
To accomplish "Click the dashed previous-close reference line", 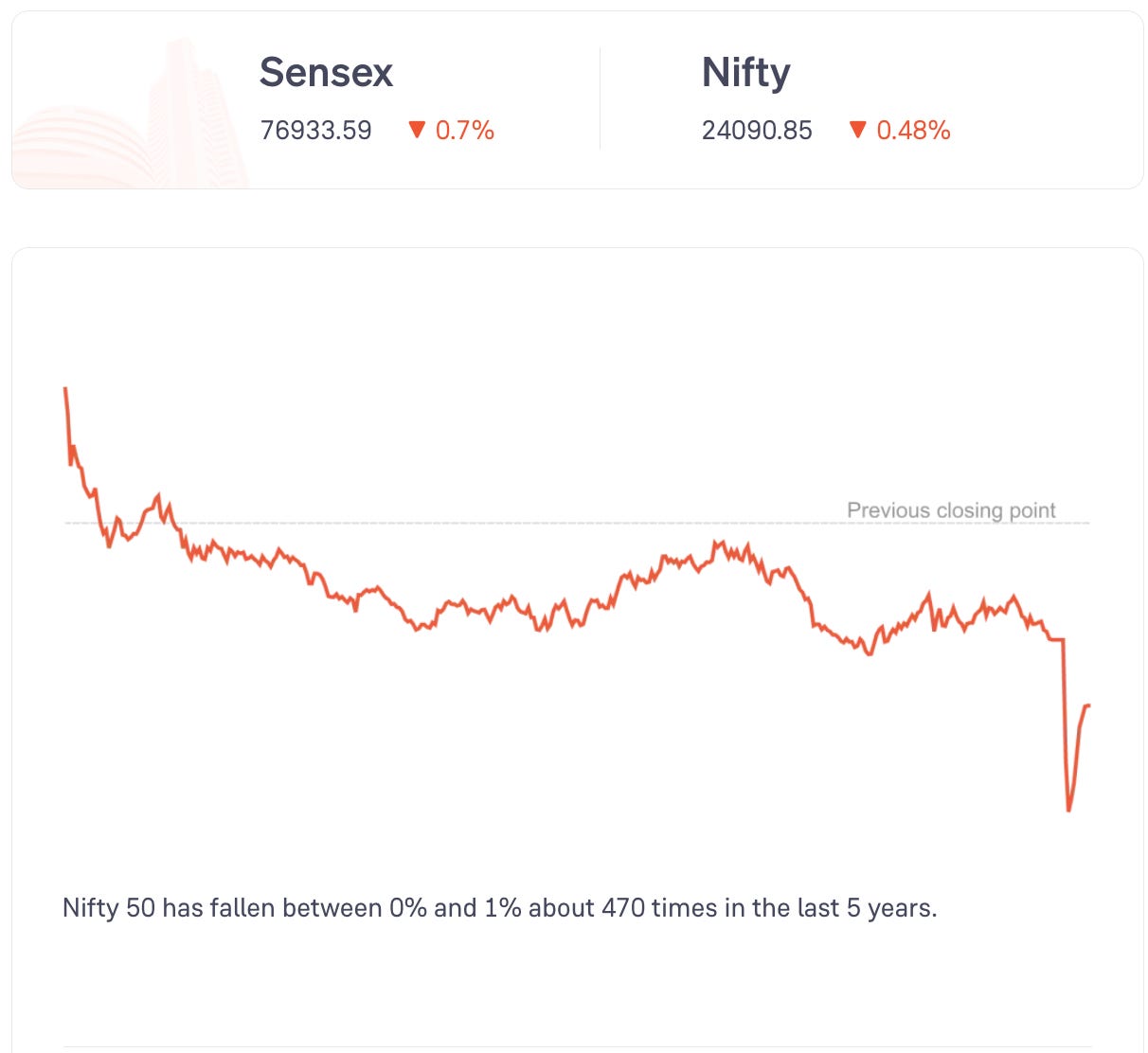I will coord(577,523).
